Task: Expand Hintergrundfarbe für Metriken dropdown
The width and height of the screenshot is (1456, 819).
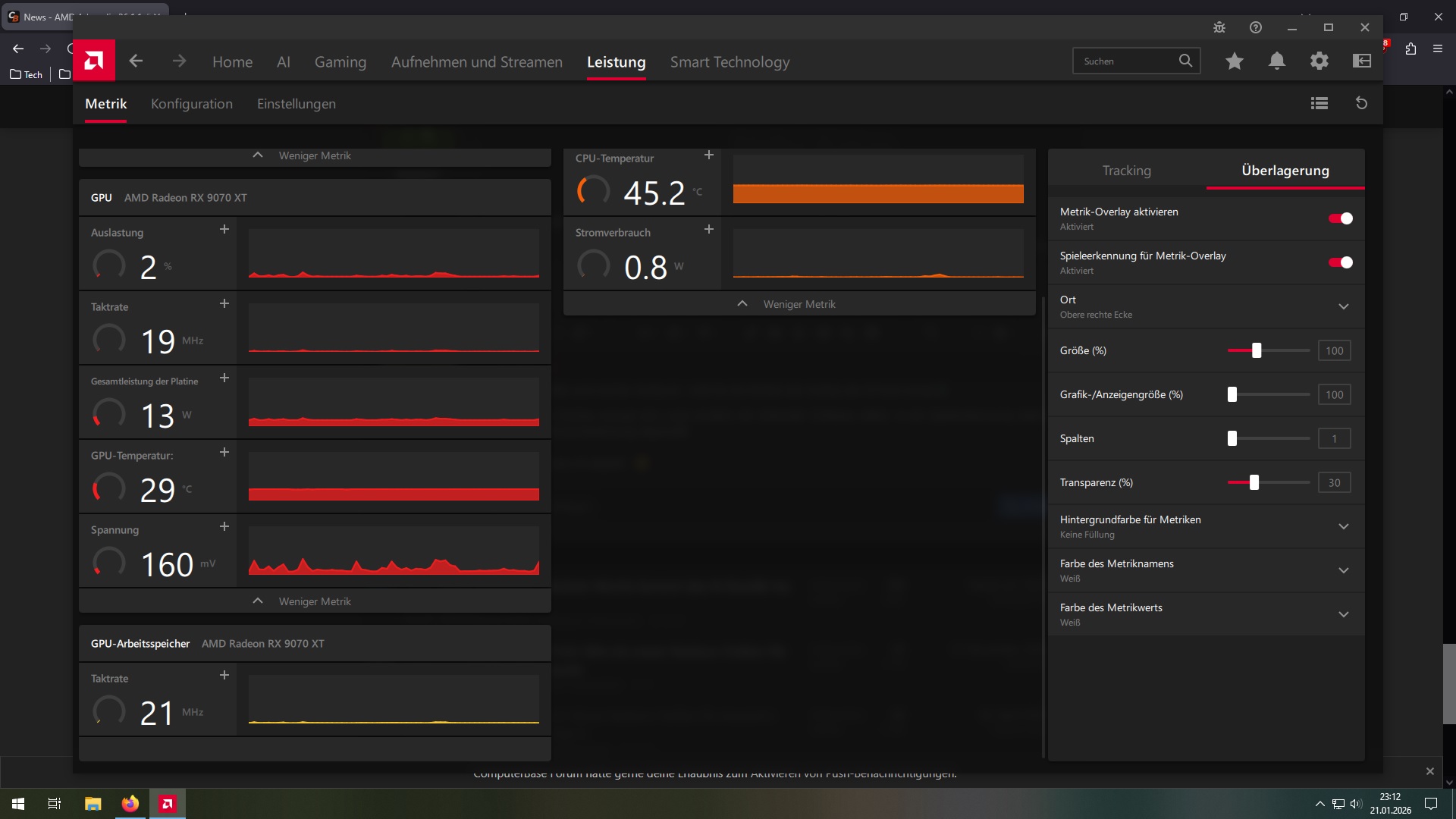Action: pos(1343,526)
